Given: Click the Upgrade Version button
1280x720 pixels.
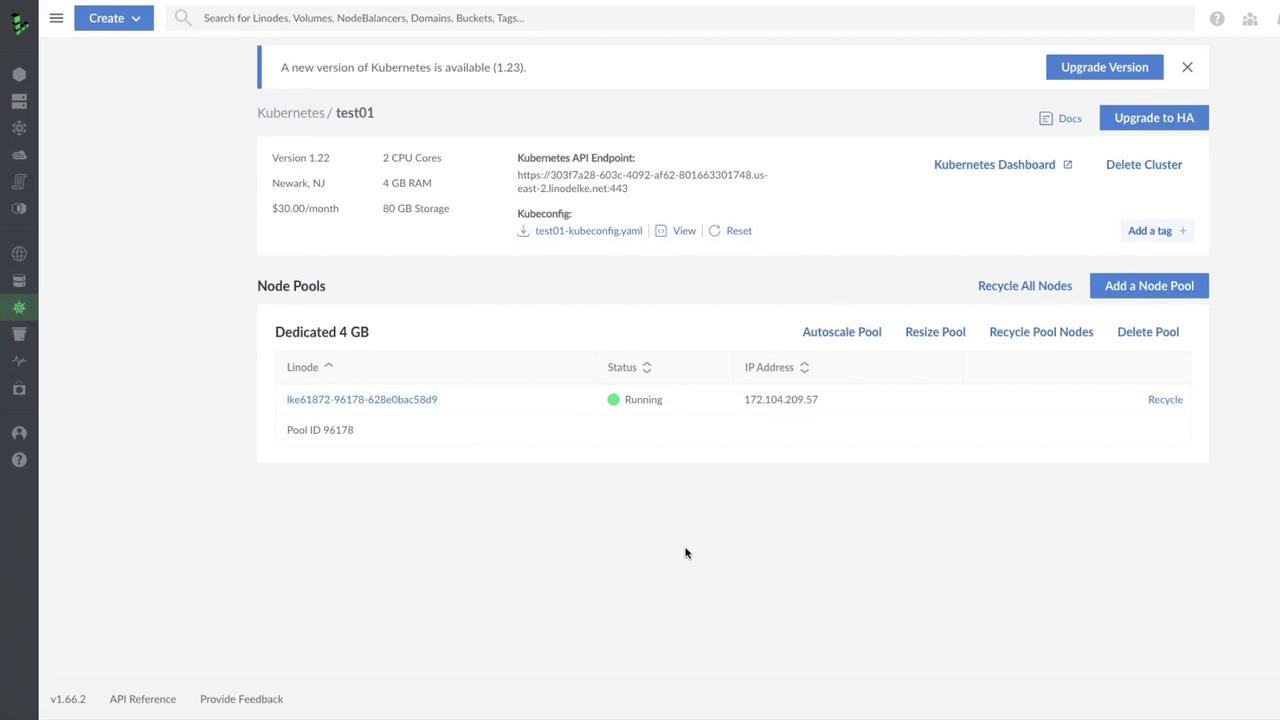Looking at the screenshot, I should pyautogui.click(x=1104, y=67).
